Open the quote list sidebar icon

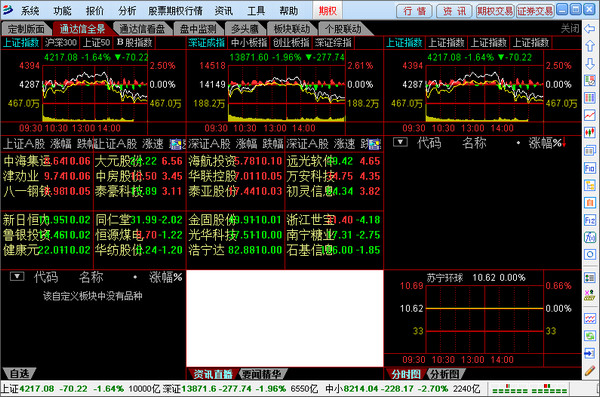point(590,81)
